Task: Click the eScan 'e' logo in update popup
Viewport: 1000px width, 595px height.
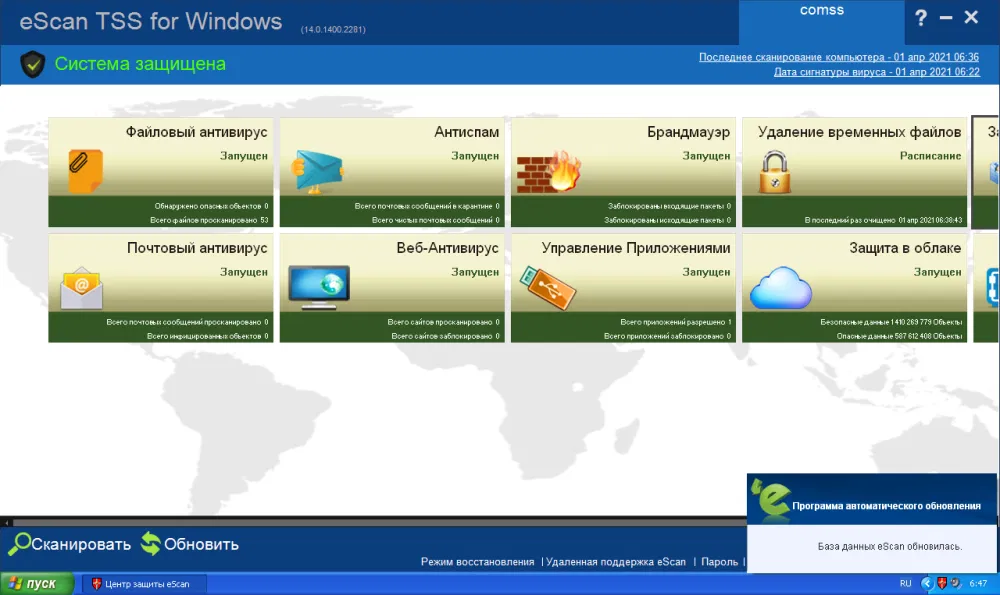Action: 770,498
